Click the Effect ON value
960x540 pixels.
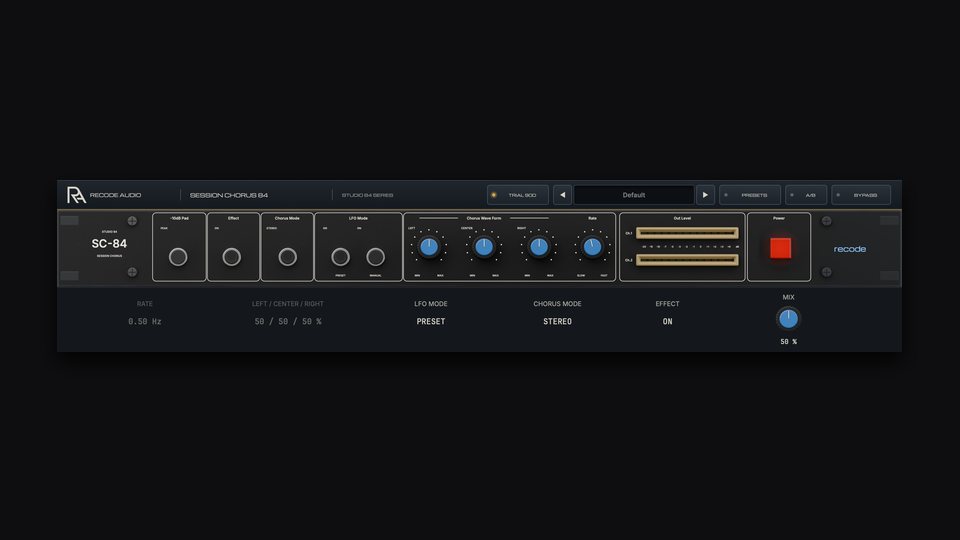coord(667,321)
